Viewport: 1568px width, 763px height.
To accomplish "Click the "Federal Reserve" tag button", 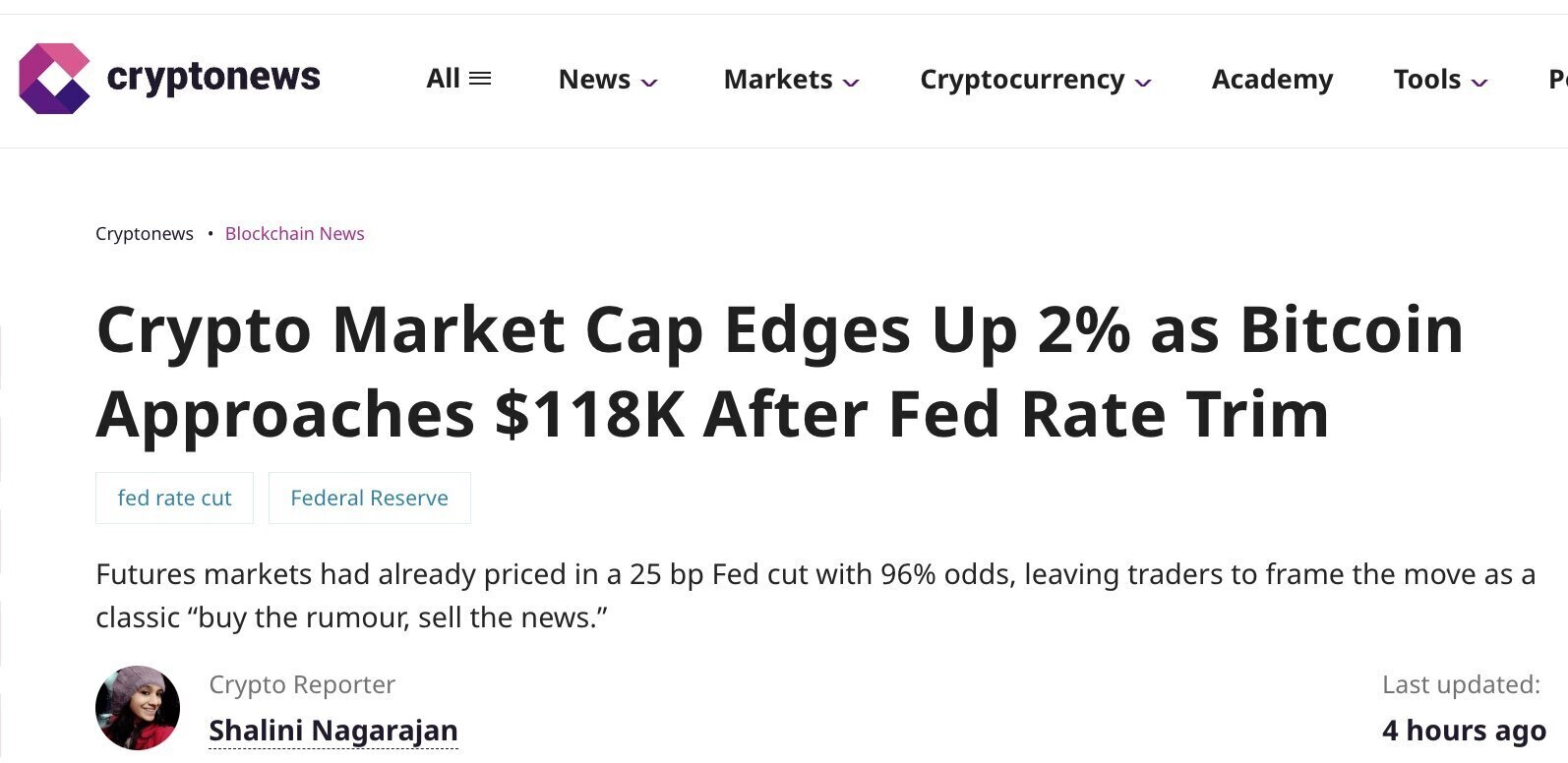I will [x=369, y=499].
